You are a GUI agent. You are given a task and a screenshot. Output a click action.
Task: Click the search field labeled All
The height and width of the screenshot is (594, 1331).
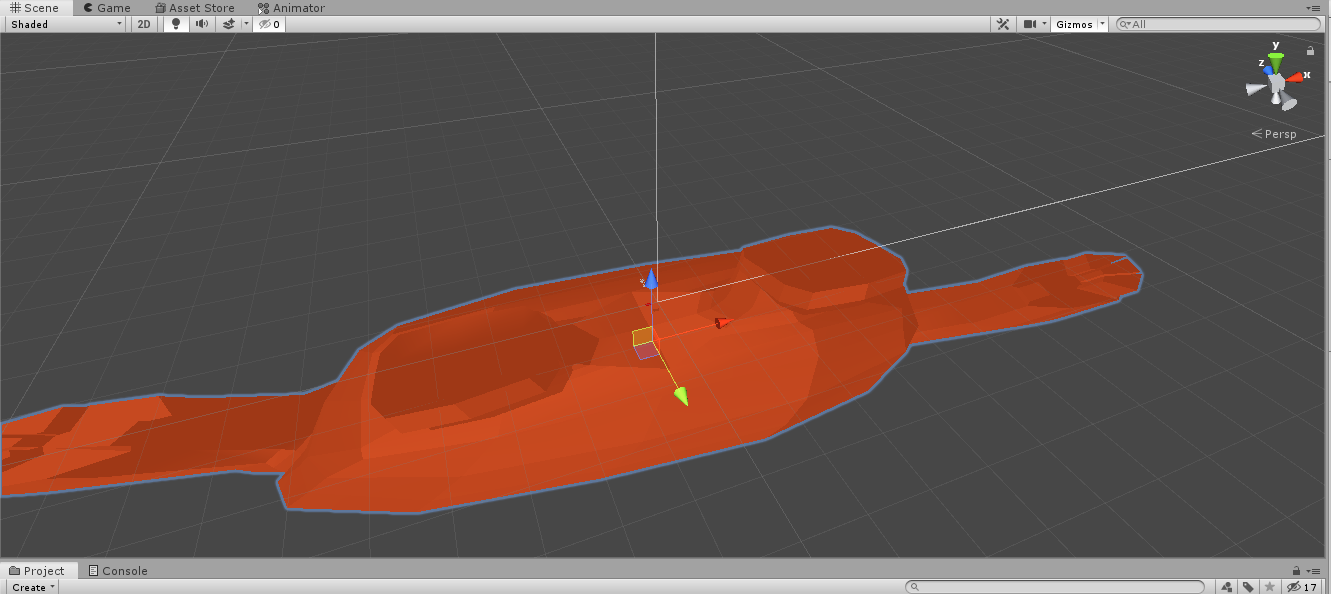pyautogui.click(x=1218, y=23)
